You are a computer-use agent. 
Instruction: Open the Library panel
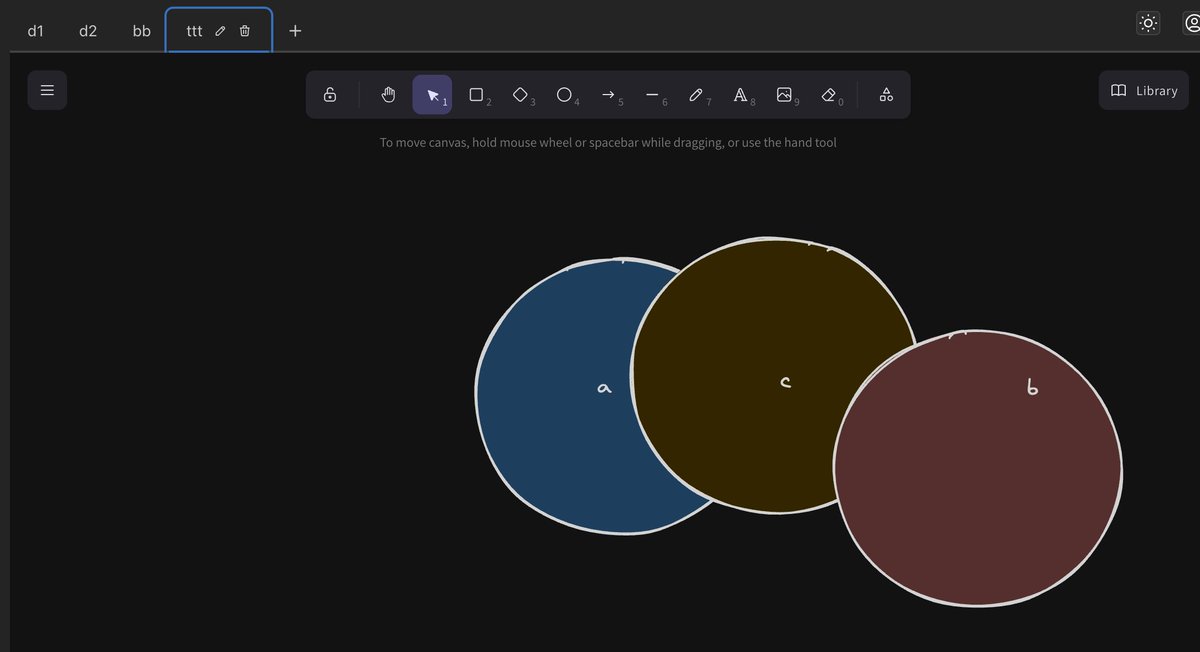coord(1144,90)
